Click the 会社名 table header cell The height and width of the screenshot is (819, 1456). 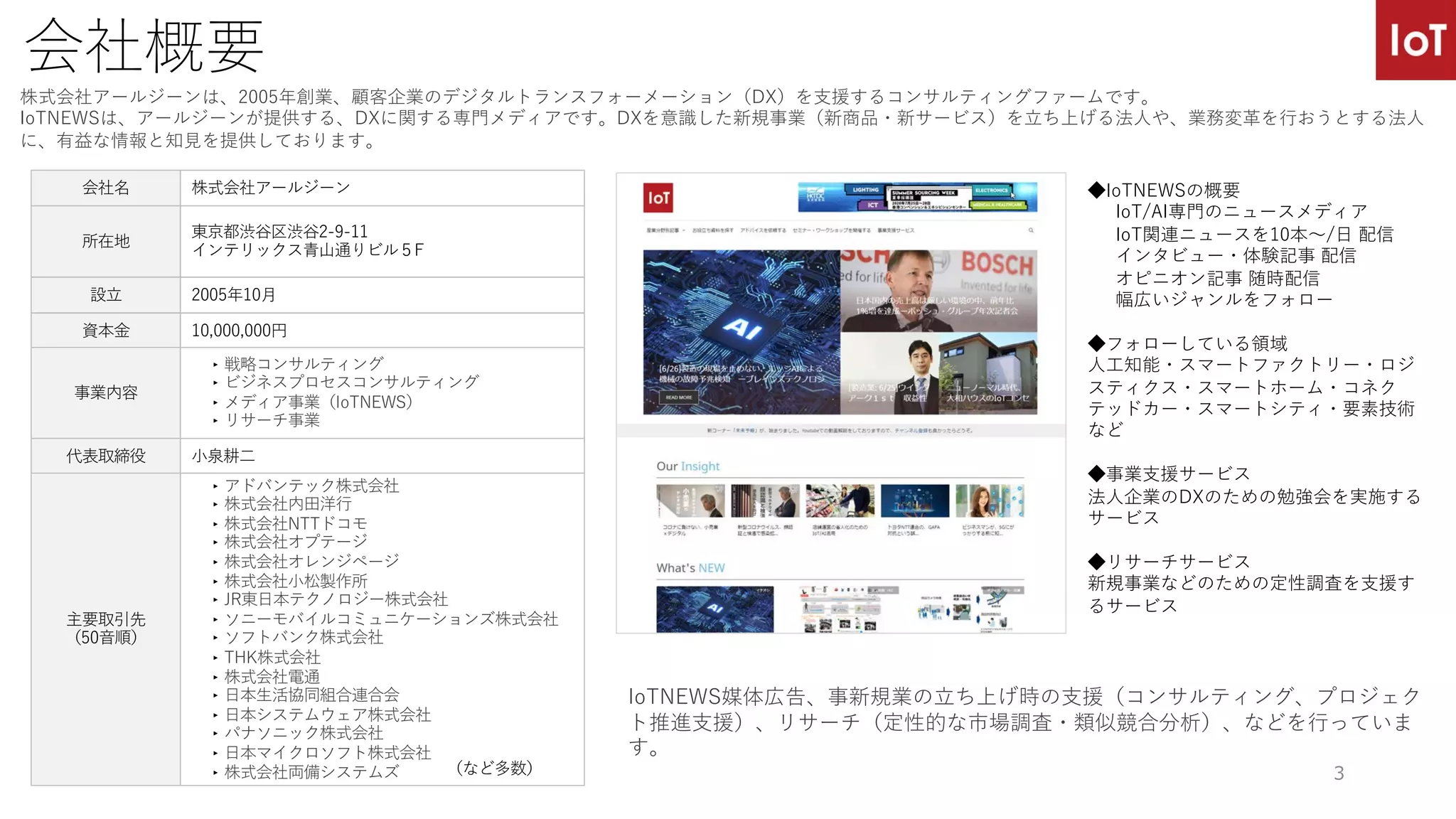[106, 188]
